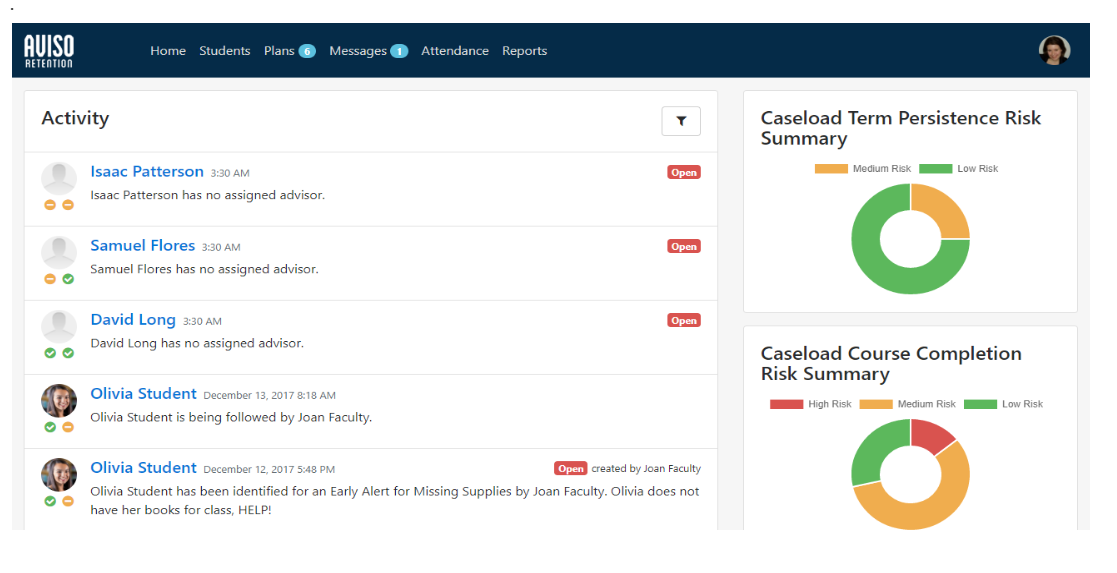Click the Plans count badge 6
This screenshot has width=1117, height=573.
coord(307,51)
